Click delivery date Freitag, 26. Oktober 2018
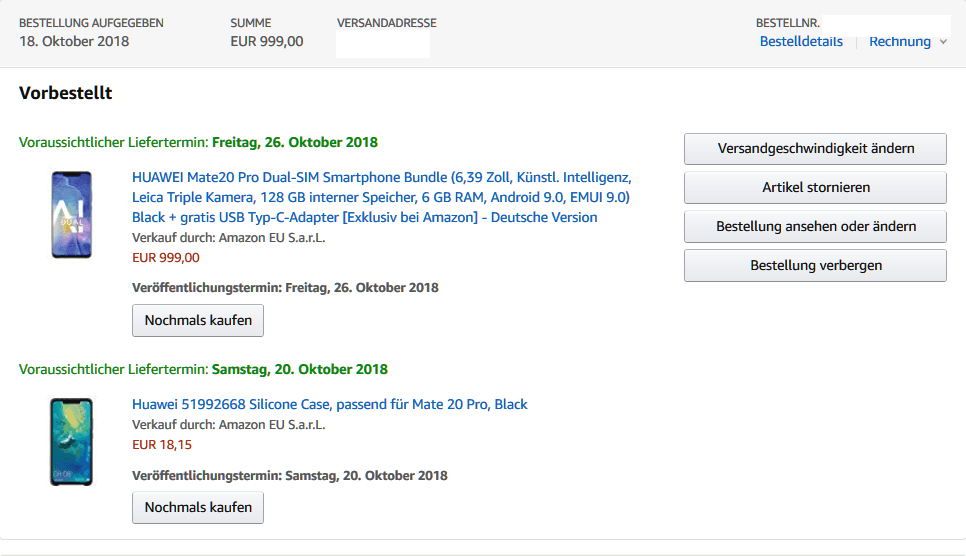Image resolution: width=966 pixels, height=556 pixels. [x=294, y=142]
